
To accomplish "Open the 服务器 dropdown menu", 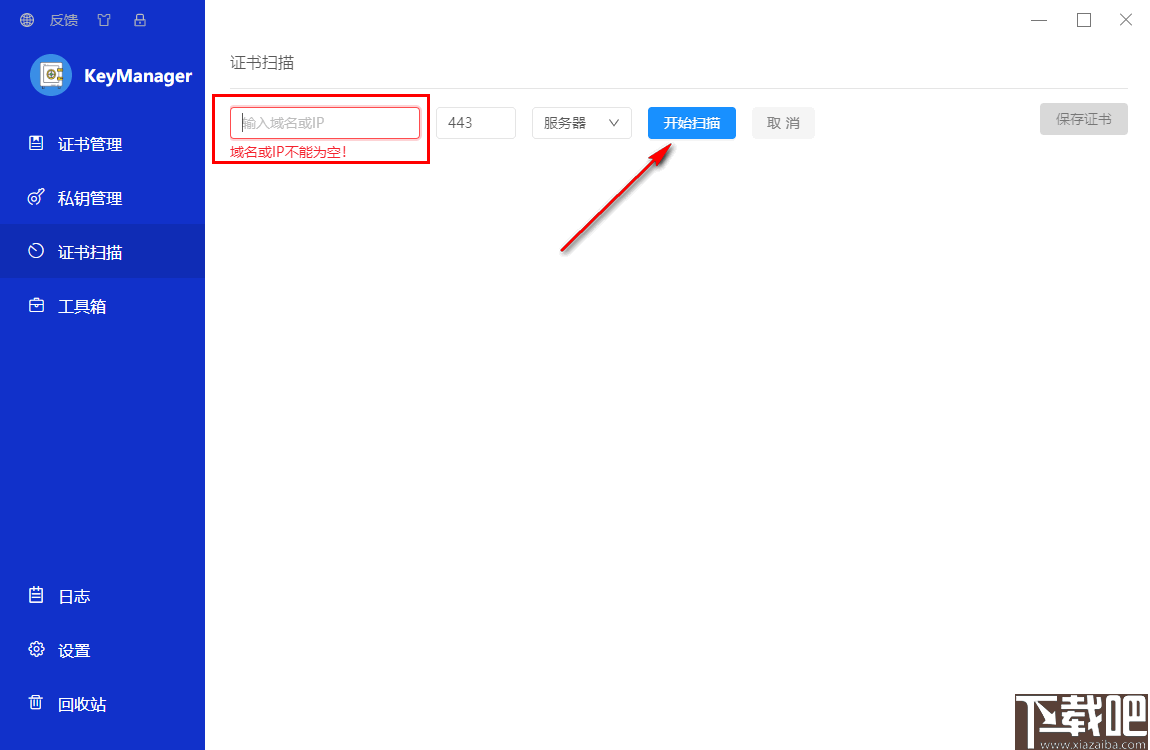I will 581,122.
